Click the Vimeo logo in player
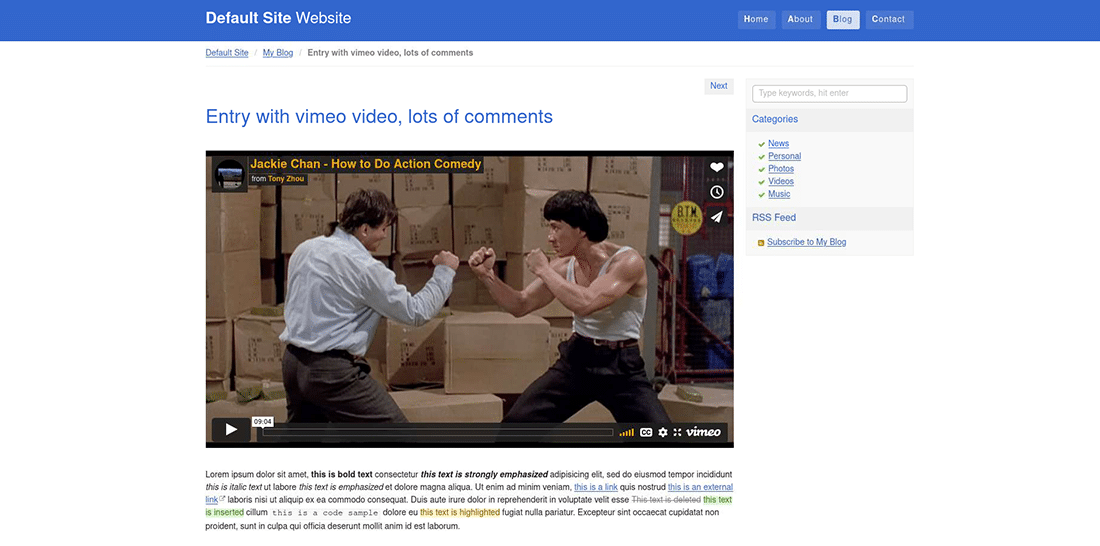1100x546 pixels. click(x=704, y=432)
